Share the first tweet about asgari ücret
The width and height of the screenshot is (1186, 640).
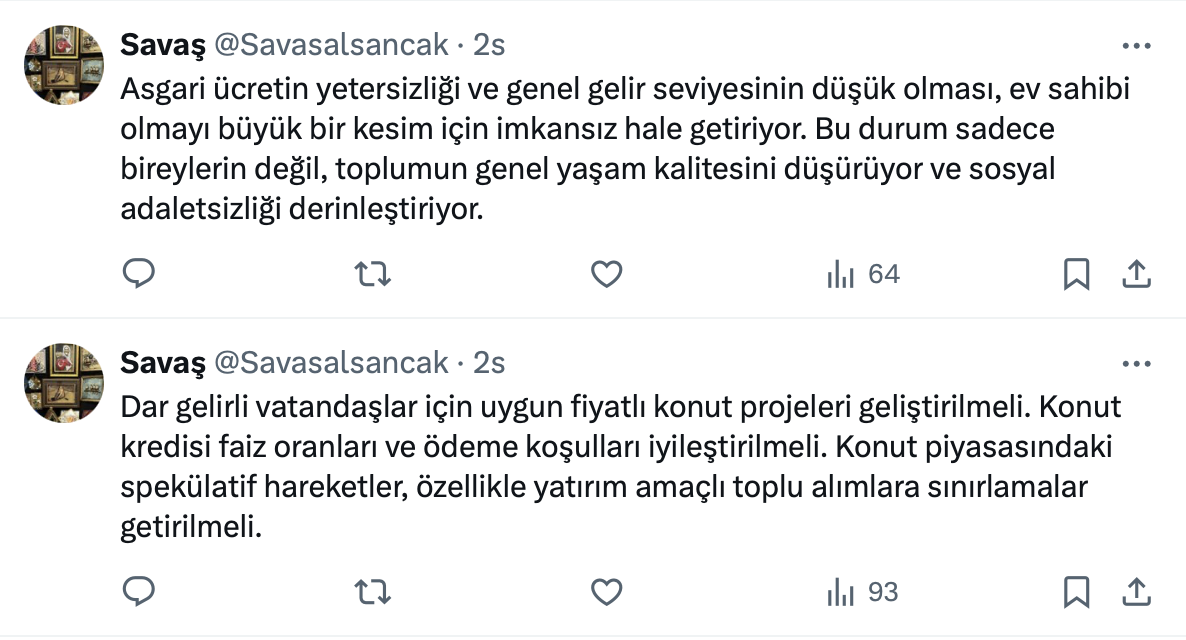pos(1136,274)
